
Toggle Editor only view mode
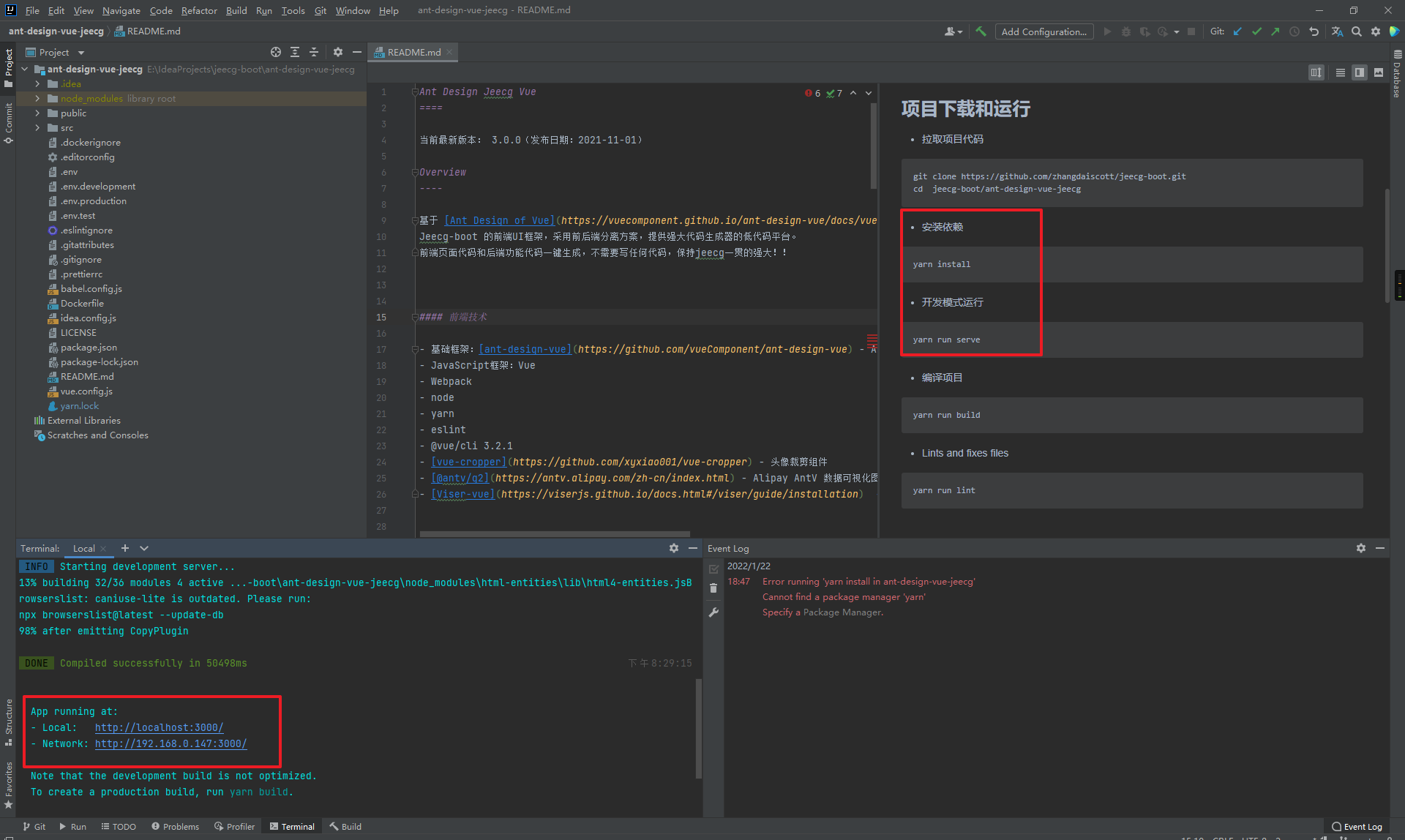click(1341, 72)
